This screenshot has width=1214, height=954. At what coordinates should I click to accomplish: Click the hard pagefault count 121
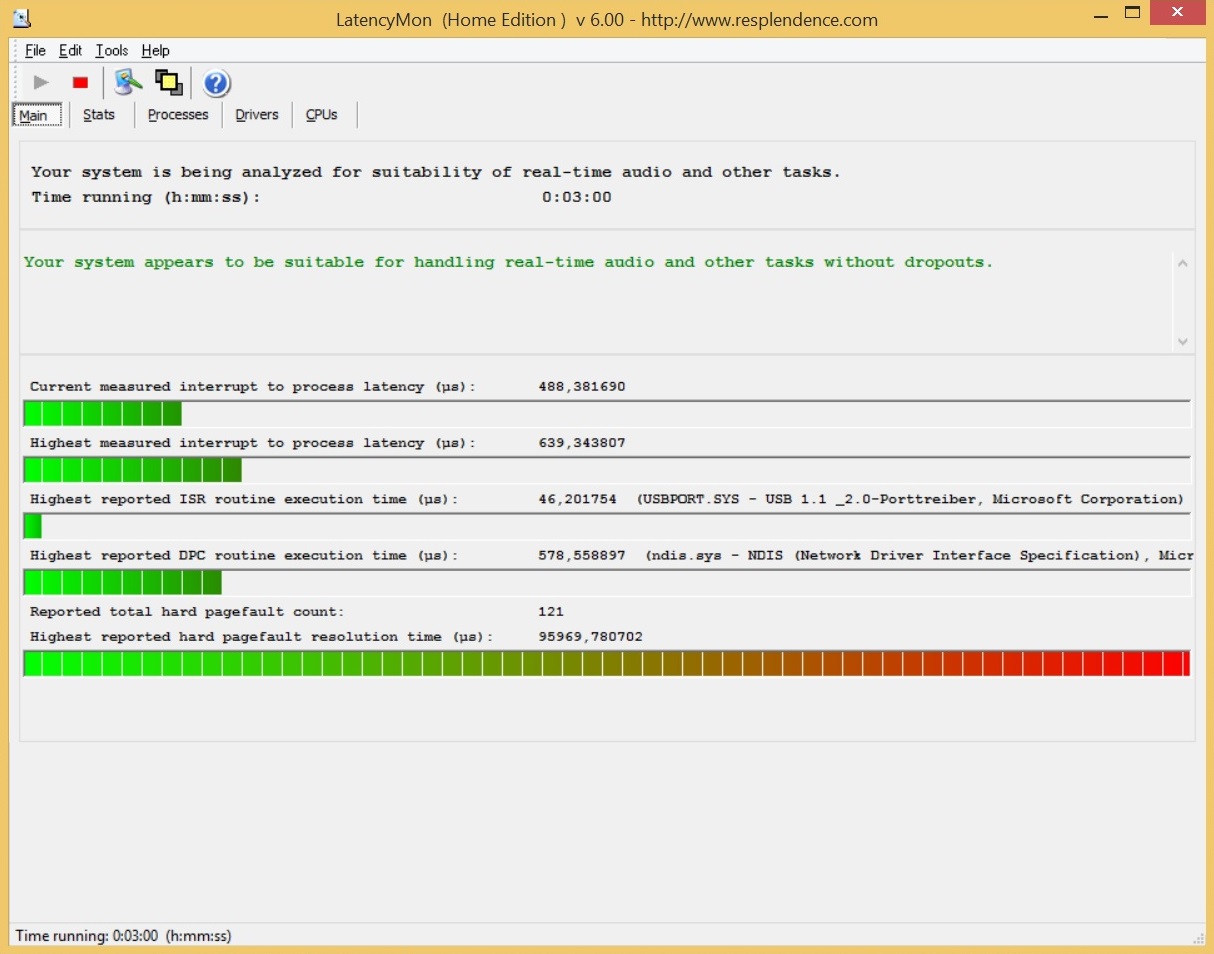(551, 611)
